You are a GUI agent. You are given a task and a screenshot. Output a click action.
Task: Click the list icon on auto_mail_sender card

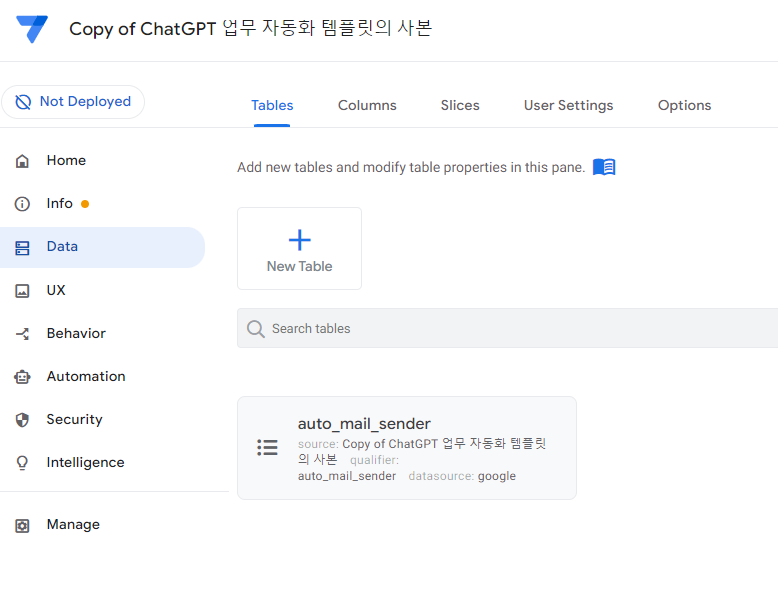pos(267,447)
